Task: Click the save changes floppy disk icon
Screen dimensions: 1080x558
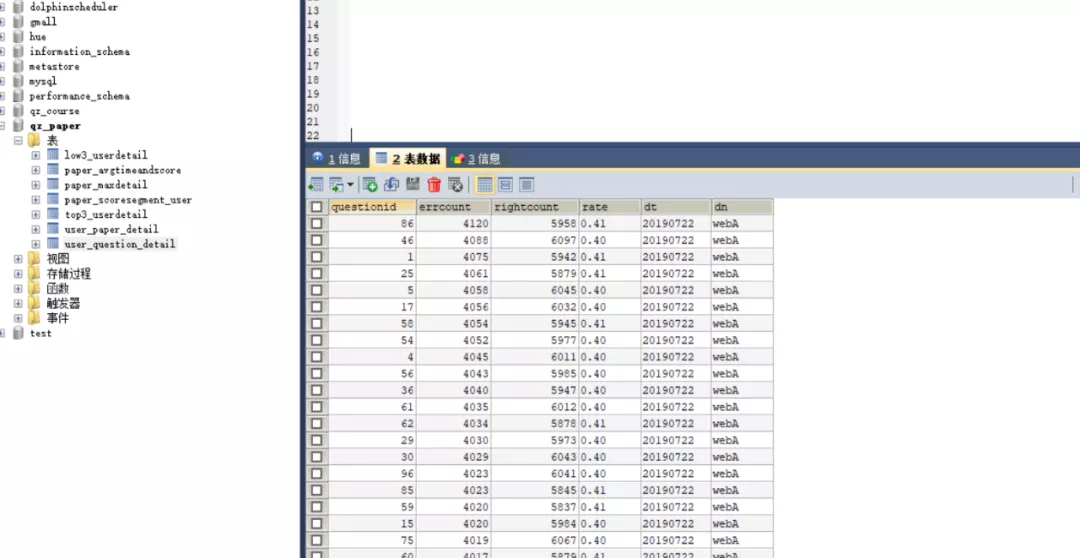Action: [x=412, y=184]
